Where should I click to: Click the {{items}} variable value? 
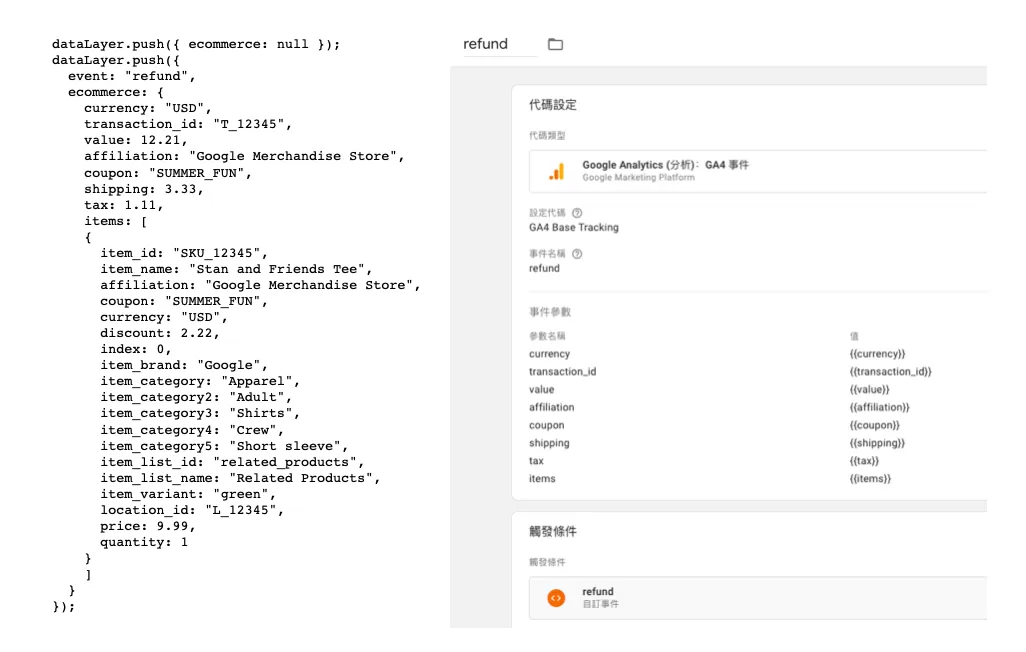[870, 479]
